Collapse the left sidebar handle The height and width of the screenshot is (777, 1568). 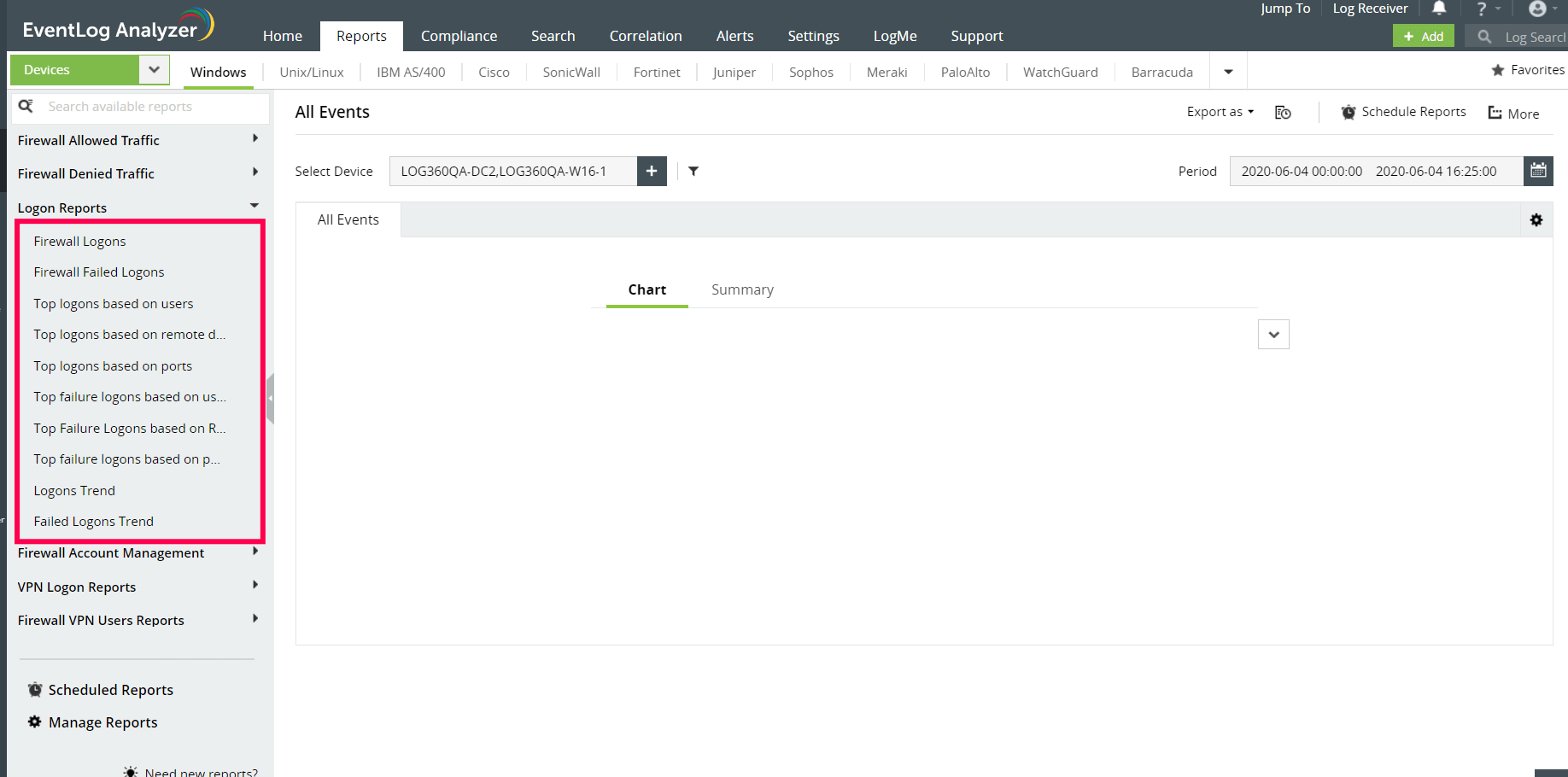270,399
